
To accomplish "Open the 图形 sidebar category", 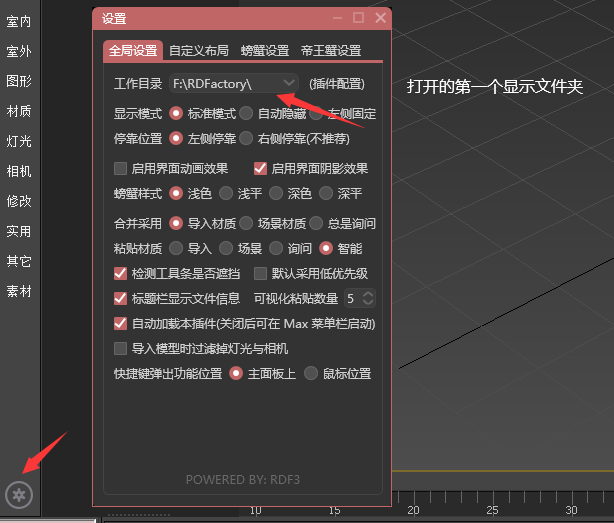I will point(19,81).
